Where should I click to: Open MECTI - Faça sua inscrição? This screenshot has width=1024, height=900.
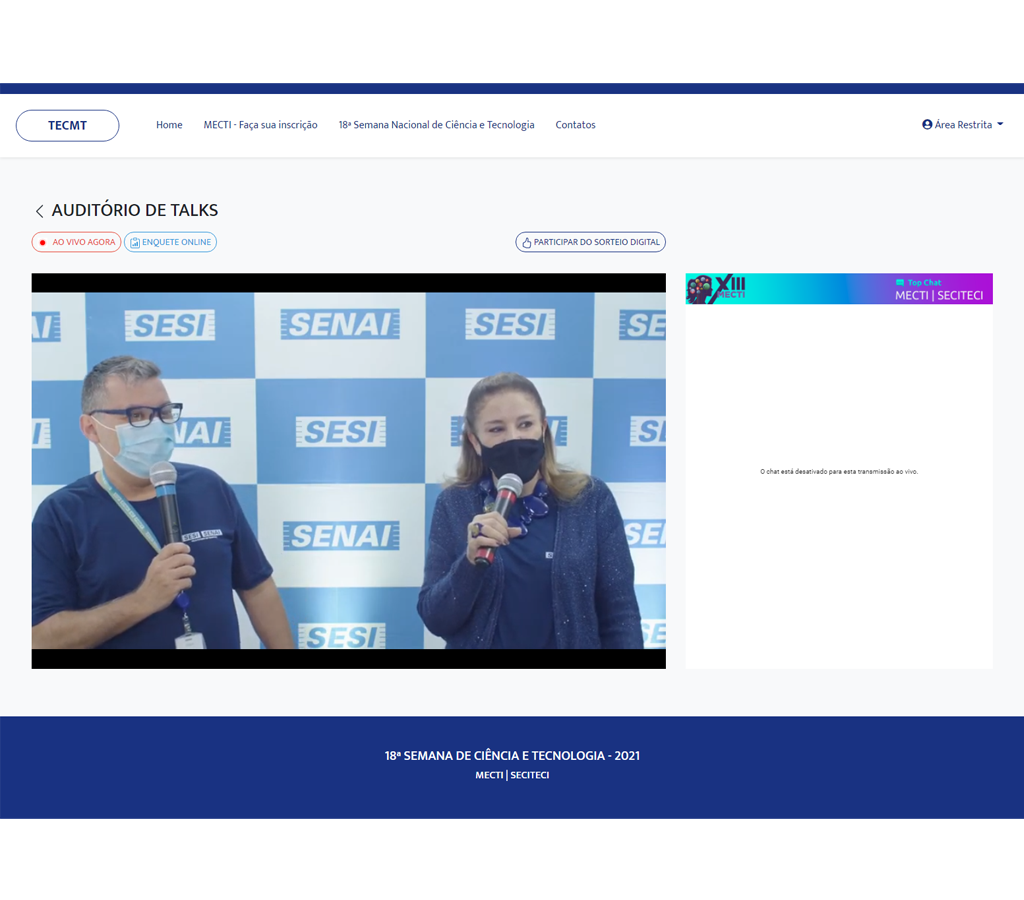[x=261, y=125]
